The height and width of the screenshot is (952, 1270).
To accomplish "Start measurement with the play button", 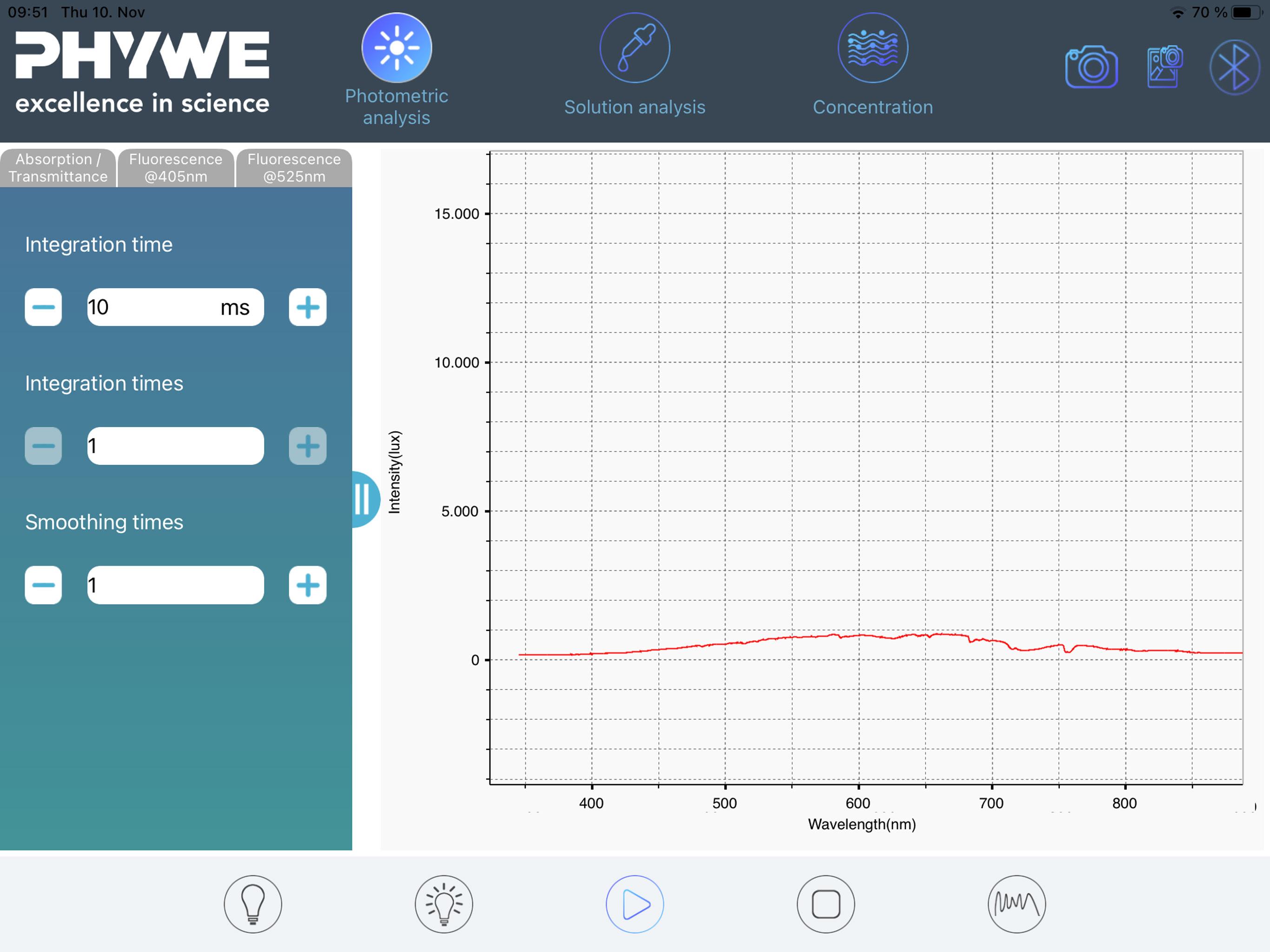I will [635, 904].
